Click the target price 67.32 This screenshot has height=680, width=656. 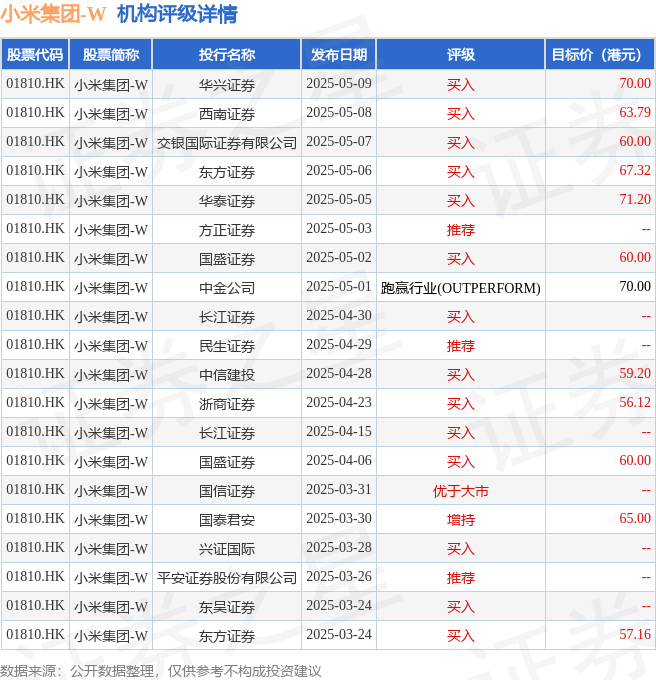pyautogui.click(x=635, y=170)
